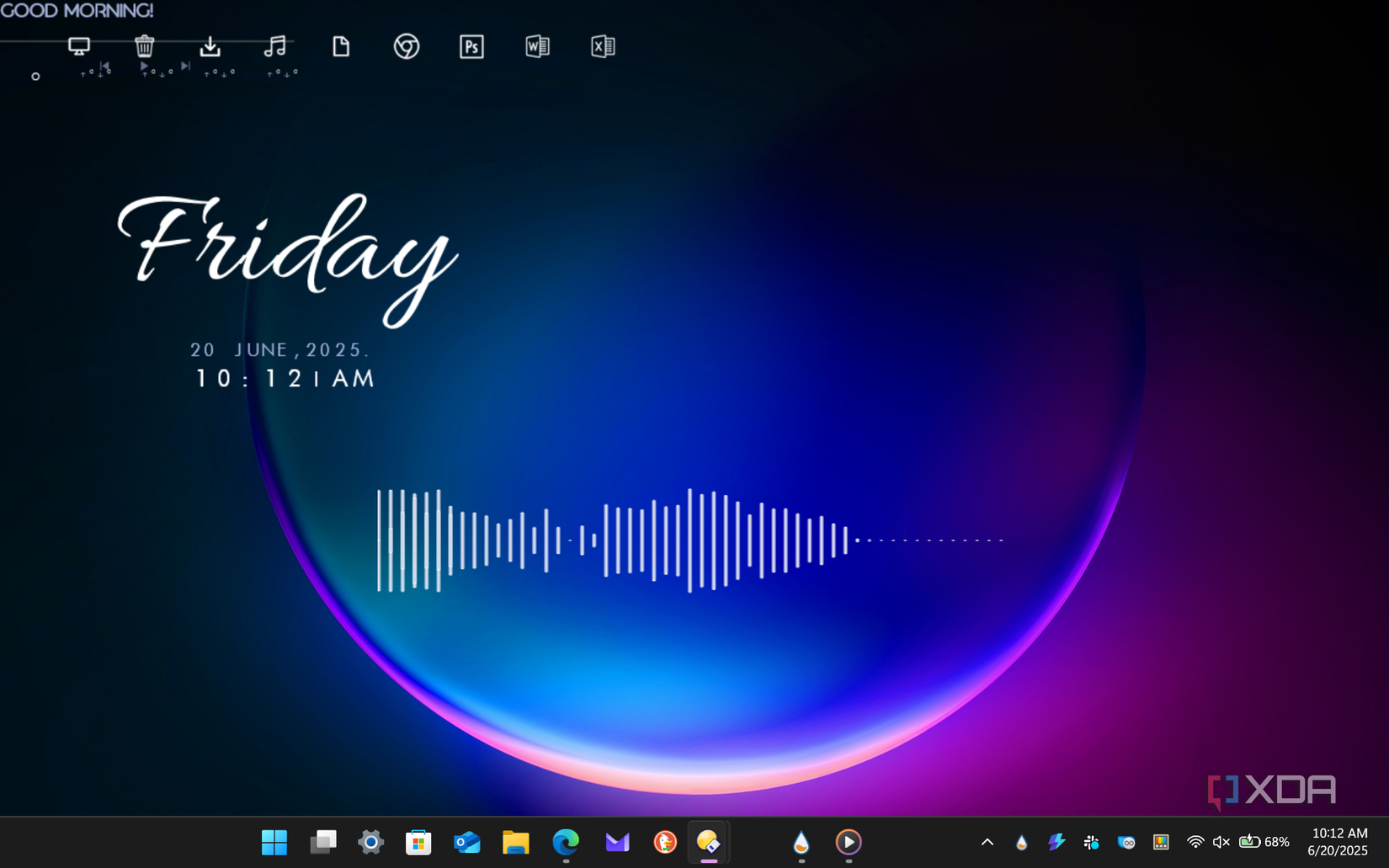The image size is (1389, 868).
Task: Show hidden tray icons using the chevron
Action: tap(986, 841)
